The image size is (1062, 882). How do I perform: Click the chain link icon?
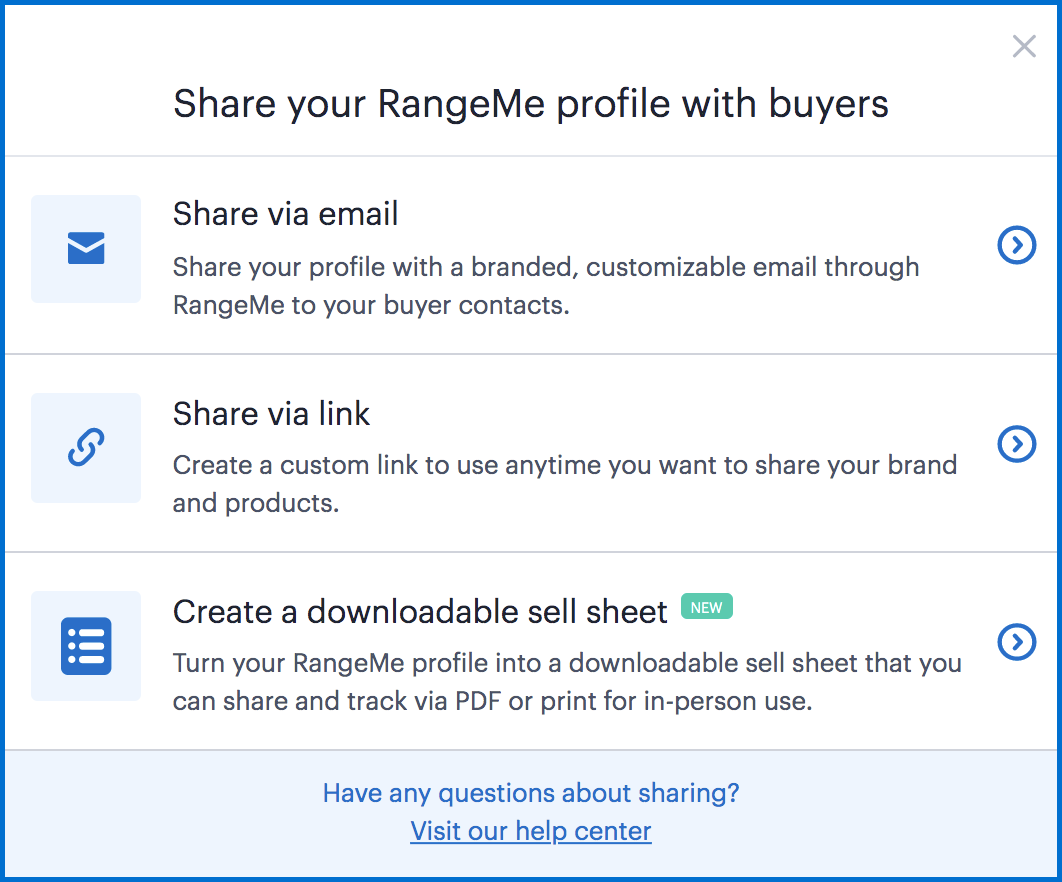(x=86, y=447)
